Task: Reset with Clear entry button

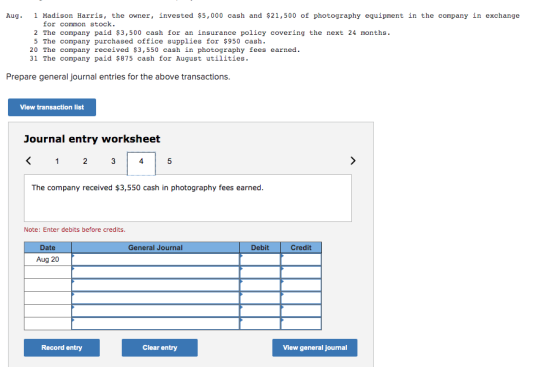Action: pyautogui.click(x=160, y=348)
